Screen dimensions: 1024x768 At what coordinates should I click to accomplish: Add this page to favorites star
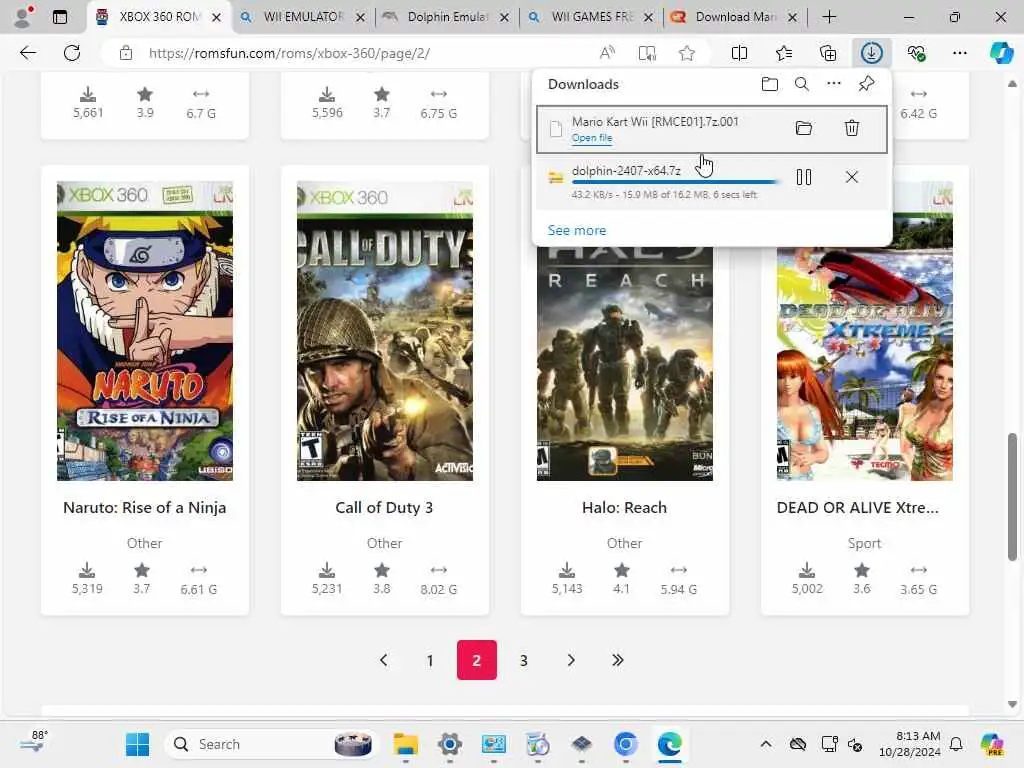[686, 53]
